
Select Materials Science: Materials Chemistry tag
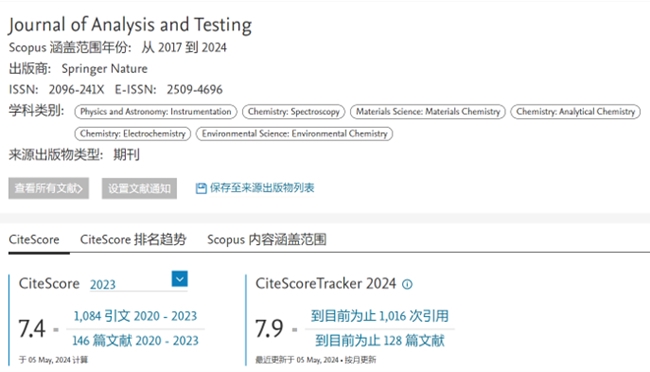click(x=428, y=112)
